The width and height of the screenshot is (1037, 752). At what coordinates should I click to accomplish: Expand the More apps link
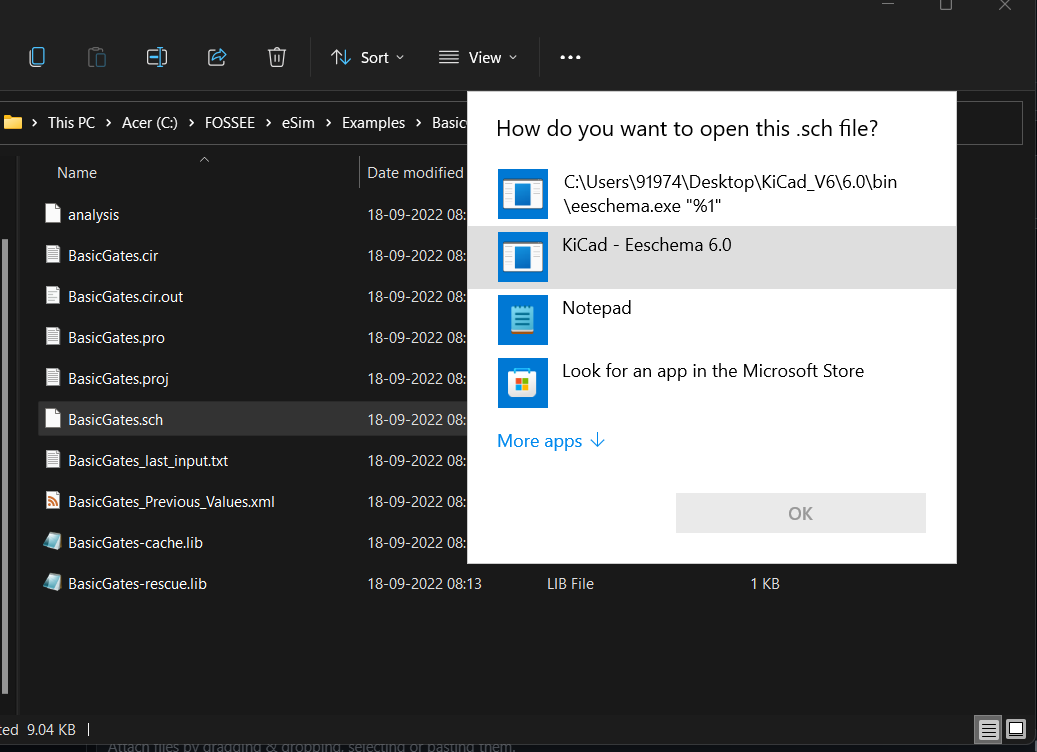[551, 441]
